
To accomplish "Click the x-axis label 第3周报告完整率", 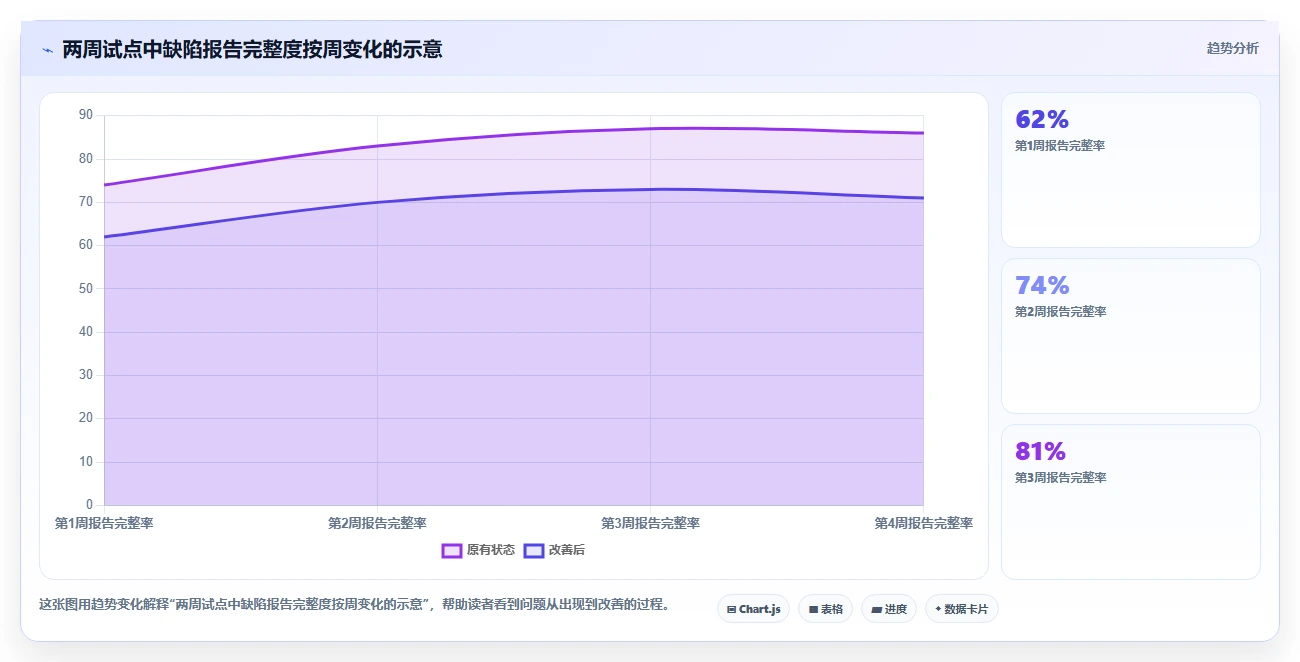I will click(650, 523).
